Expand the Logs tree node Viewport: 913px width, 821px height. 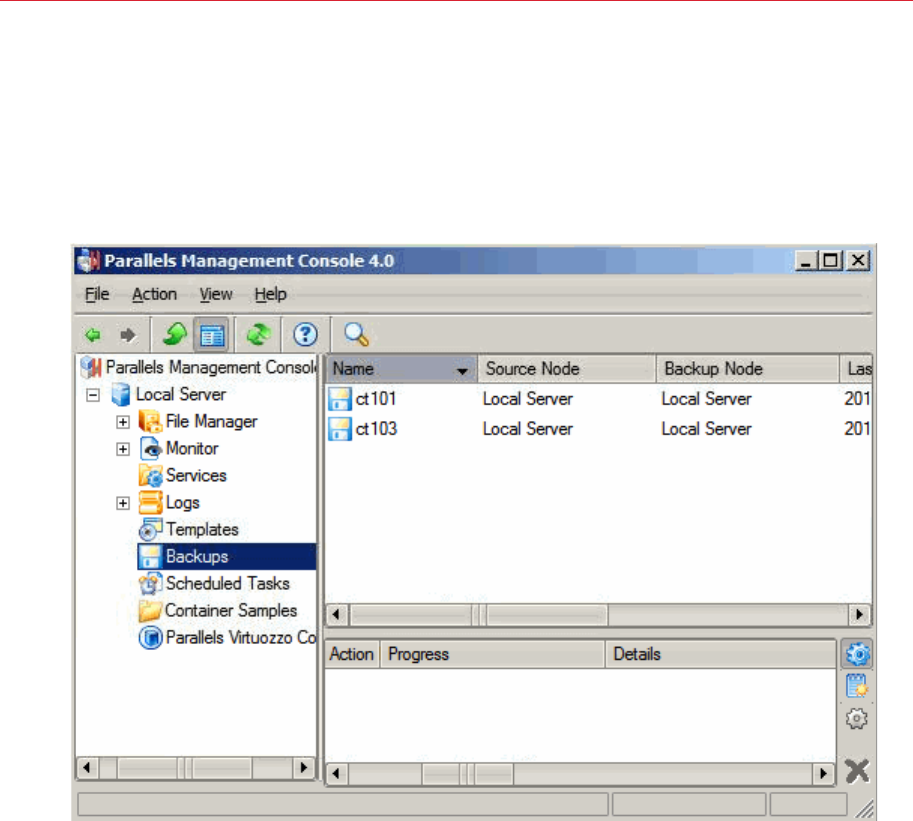122,503
